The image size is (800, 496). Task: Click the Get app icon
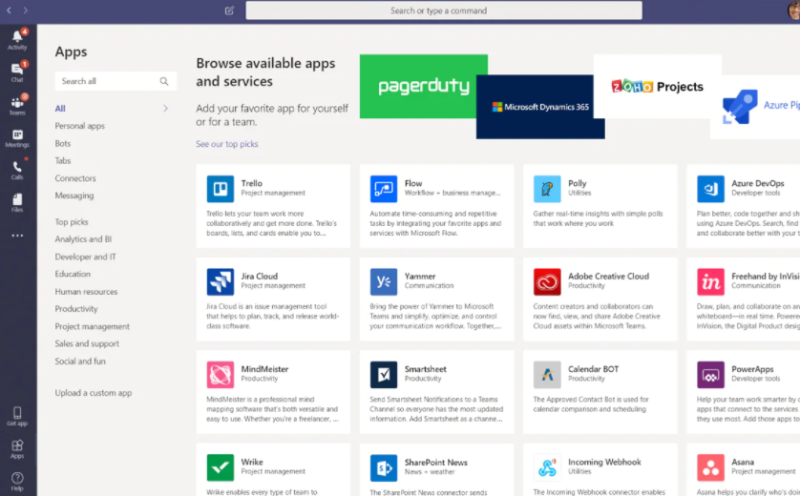point(17,412)
